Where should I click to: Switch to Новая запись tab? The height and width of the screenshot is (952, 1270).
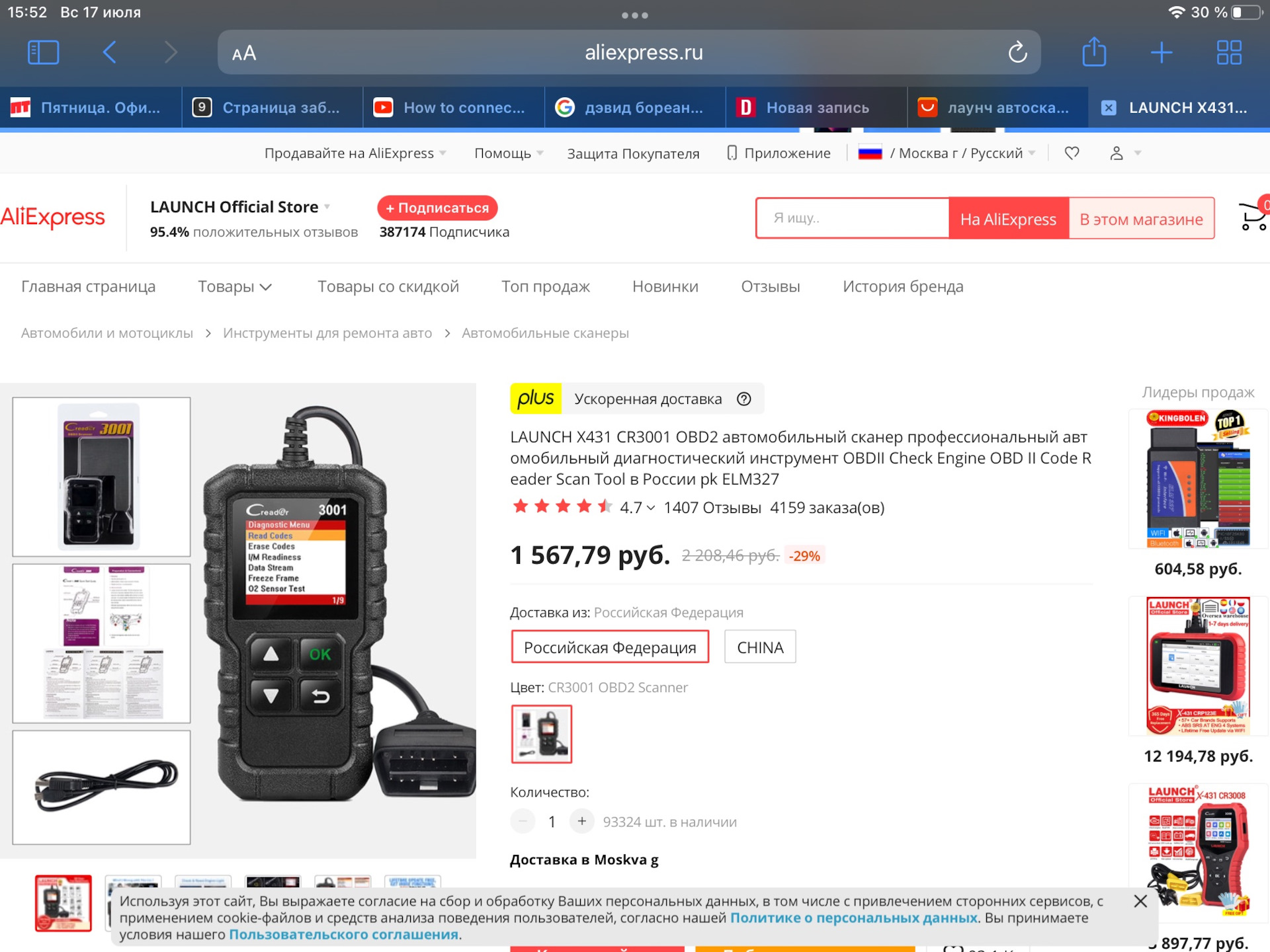coord(817,108)
